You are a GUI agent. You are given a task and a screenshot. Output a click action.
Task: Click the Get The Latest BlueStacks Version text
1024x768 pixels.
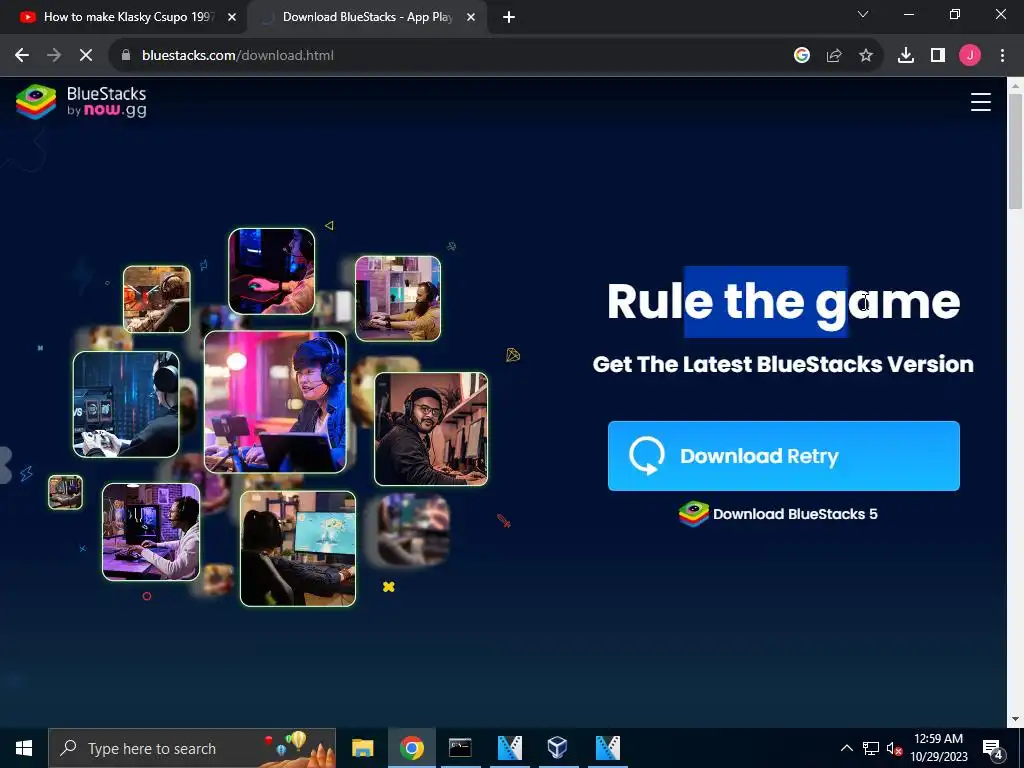[783, 364]
